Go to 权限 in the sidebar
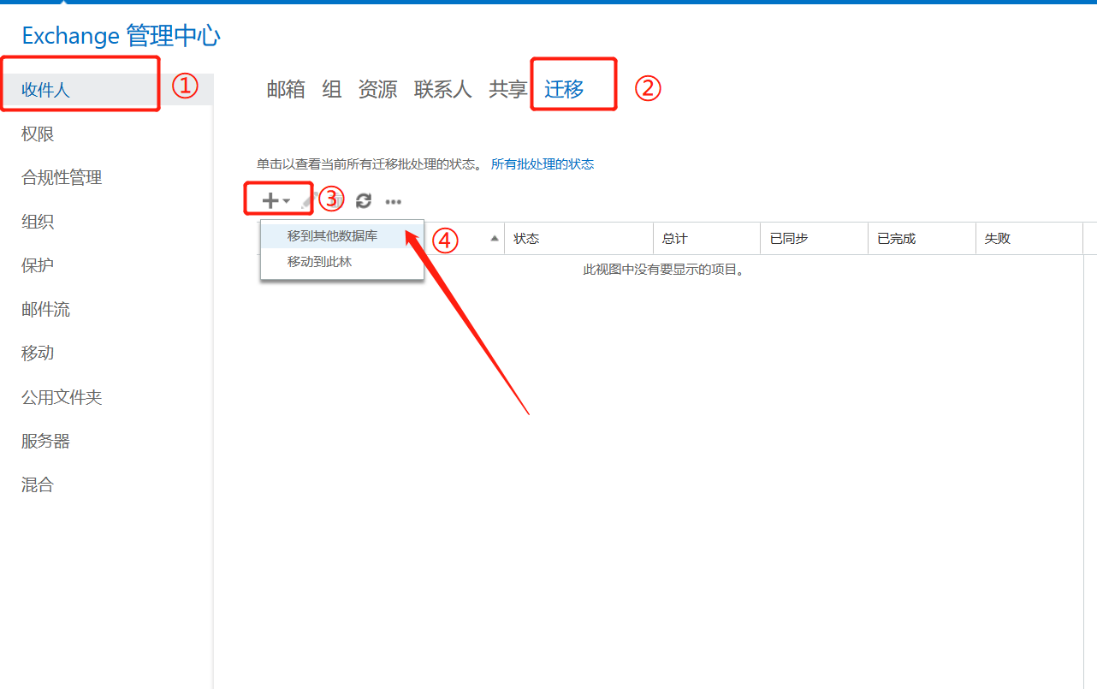The image size is (1097, 689). 37,134
